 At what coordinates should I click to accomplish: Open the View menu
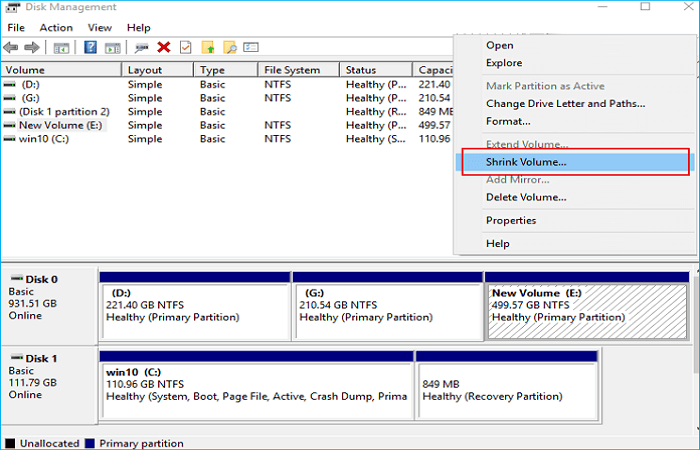click(x=100, y=28)
